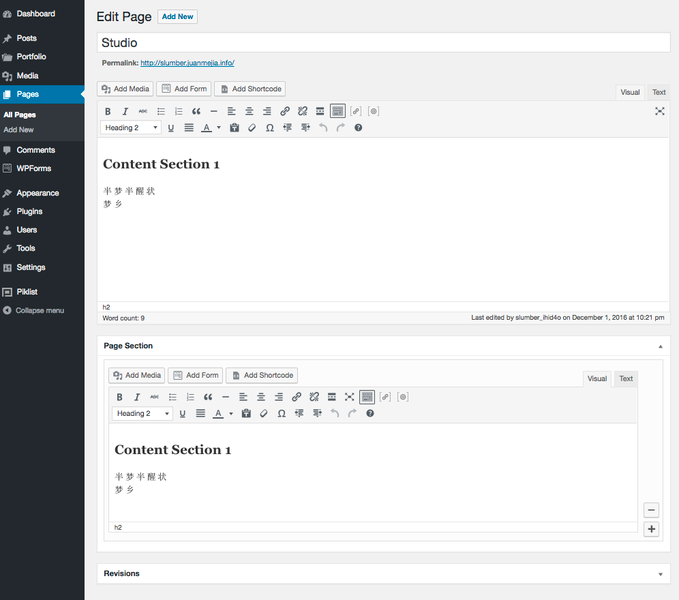Click bulleted list icon in Page Section editor

[x=173, y=397]
